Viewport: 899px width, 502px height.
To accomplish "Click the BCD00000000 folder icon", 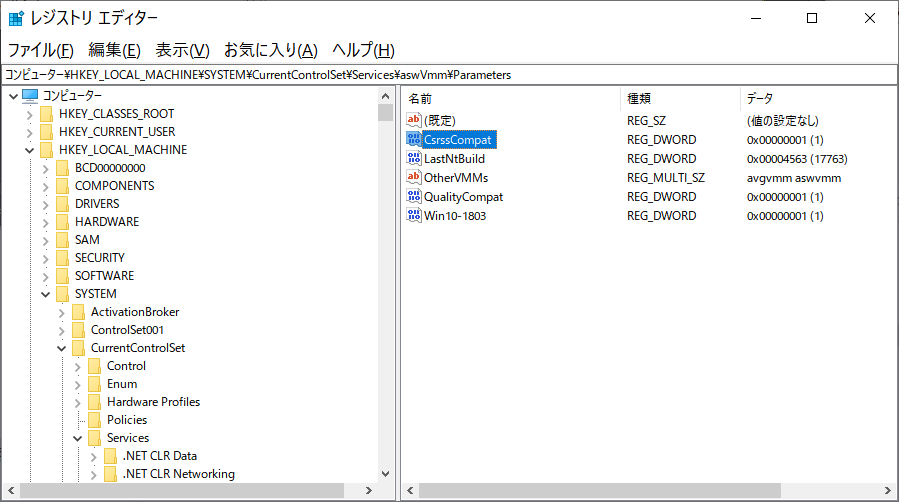I will pos(62,168).
